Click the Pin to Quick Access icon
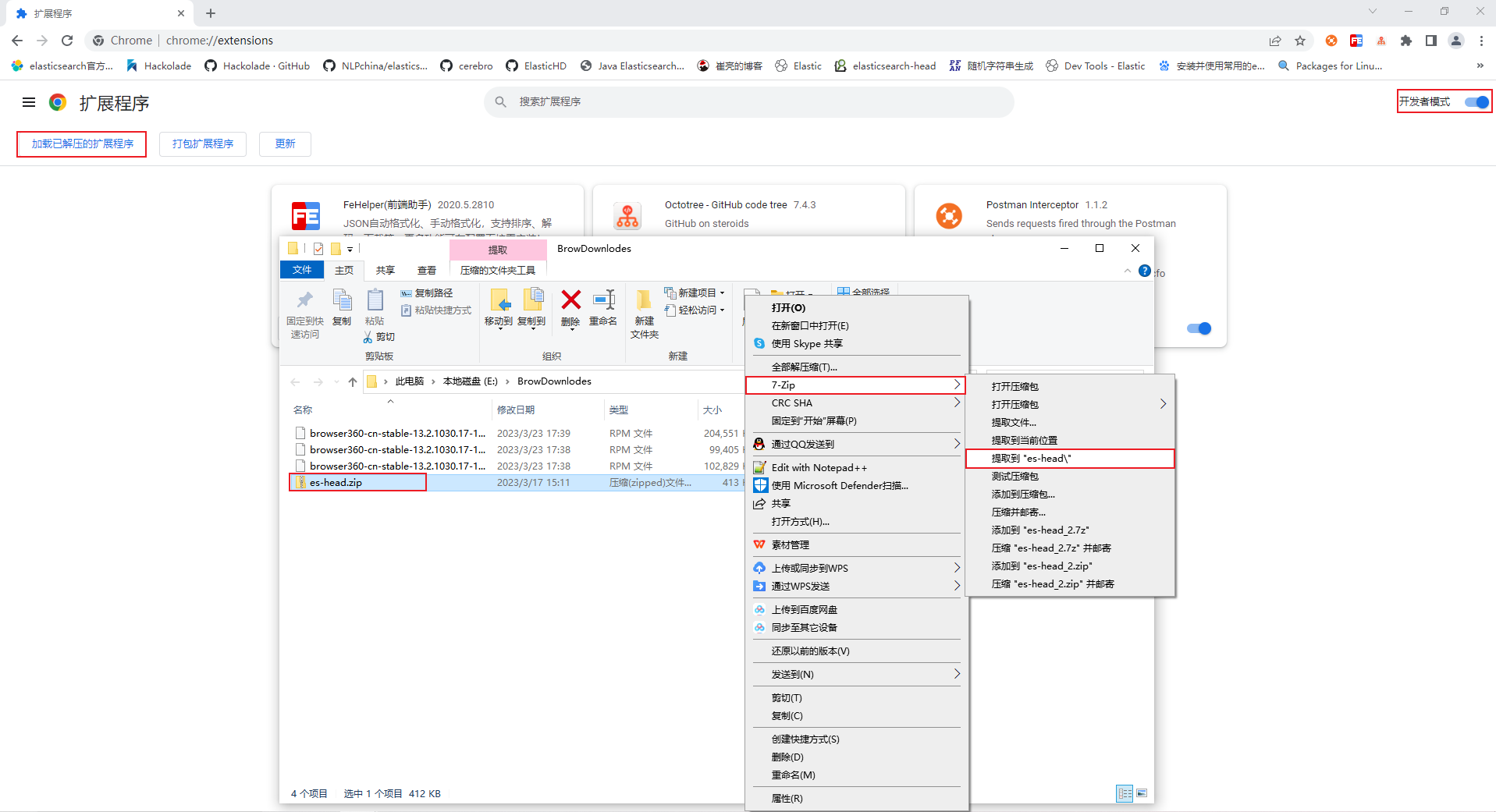The width and height of the screenshot is (1496, 812). (x=304, y=310)
